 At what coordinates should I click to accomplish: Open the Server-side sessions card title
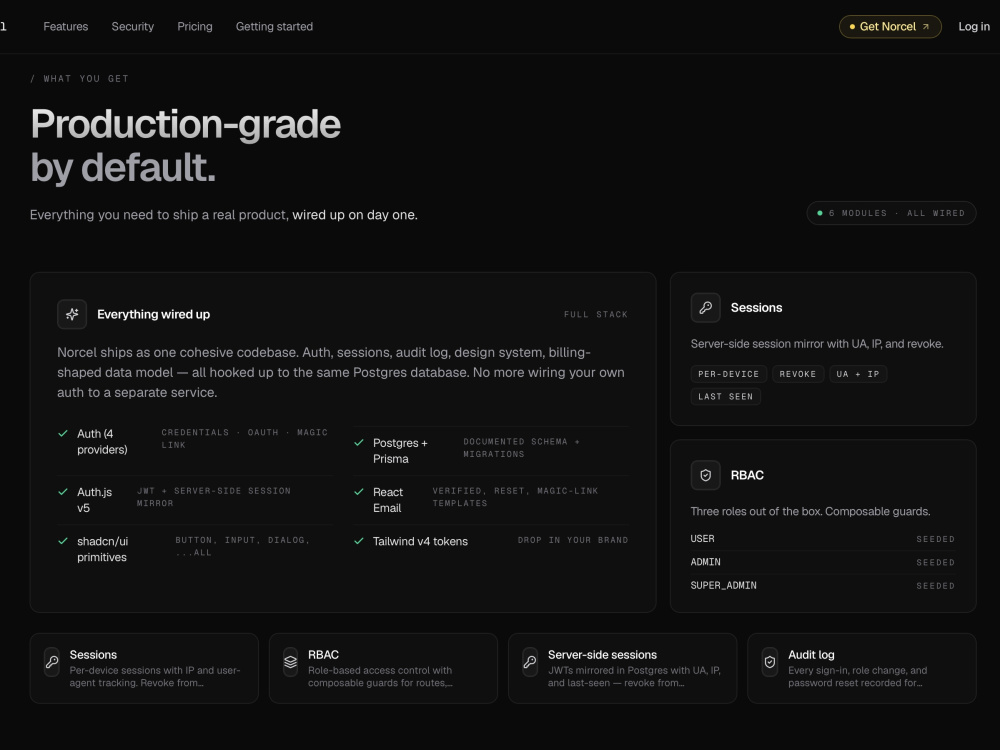602,655
